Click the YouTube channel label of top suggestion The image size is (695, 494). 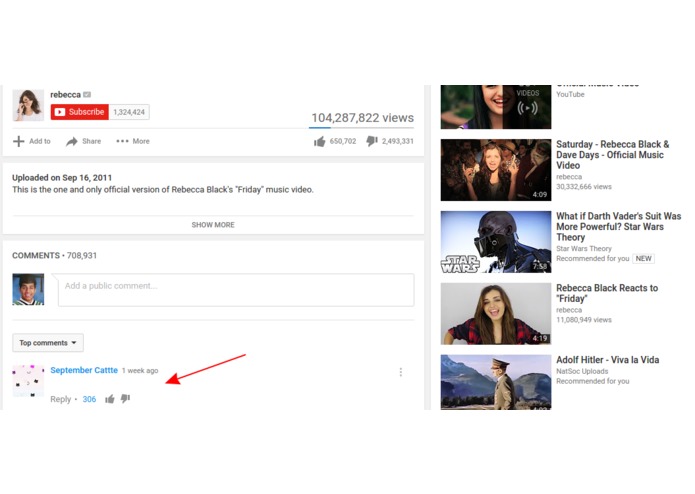pos(570,94)
